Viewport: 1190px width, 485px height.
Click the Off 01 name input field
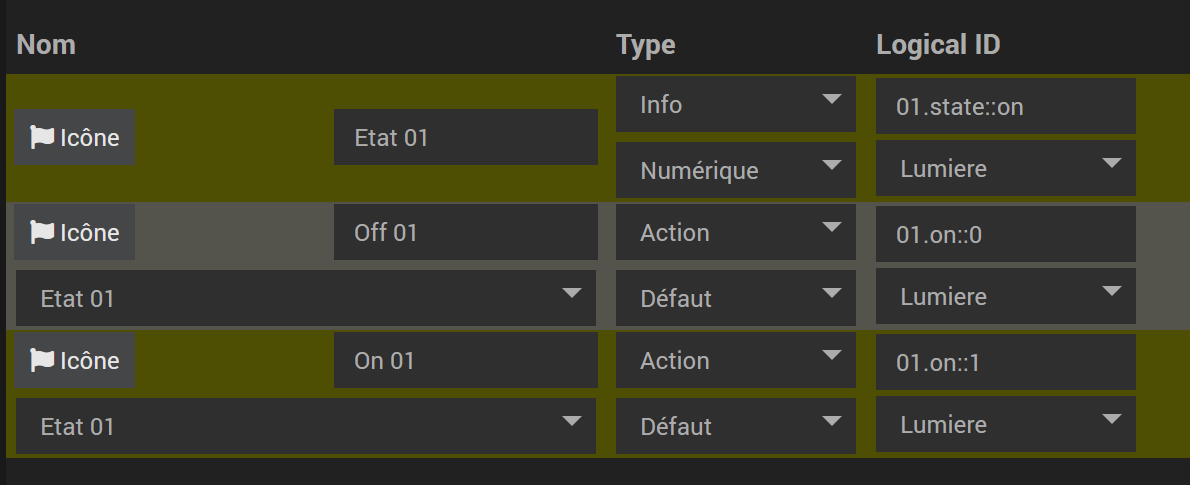pos(465,232)
